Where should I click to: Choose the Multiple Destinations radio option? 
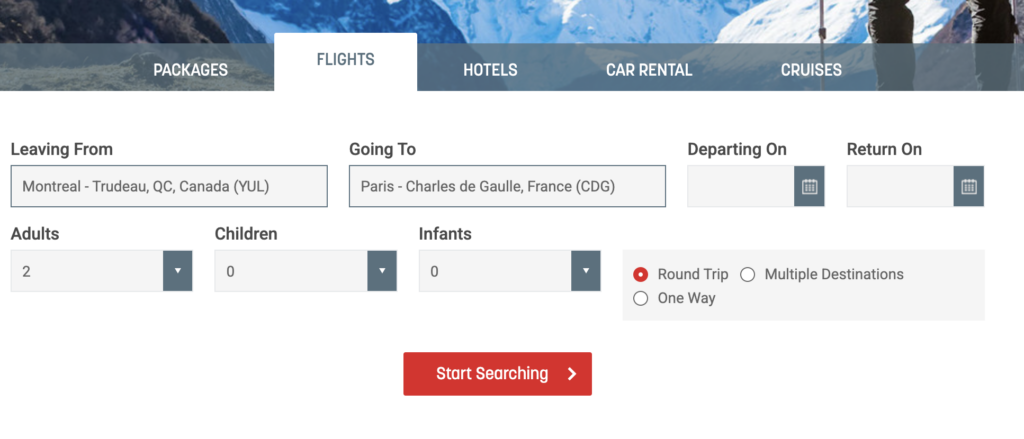(748, 274)
